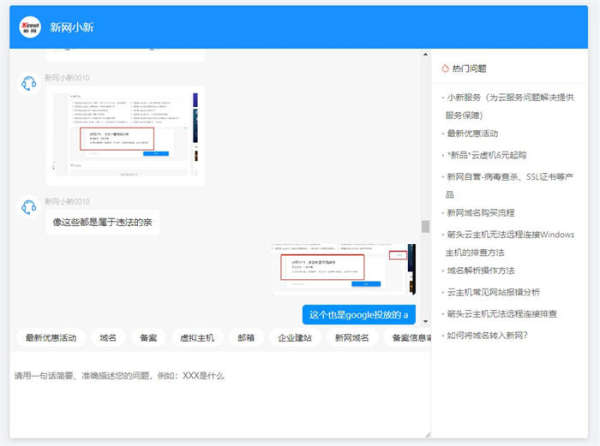
Task: Pick the 邮箱 quick reply chip
Action: [x=246, y=338]
